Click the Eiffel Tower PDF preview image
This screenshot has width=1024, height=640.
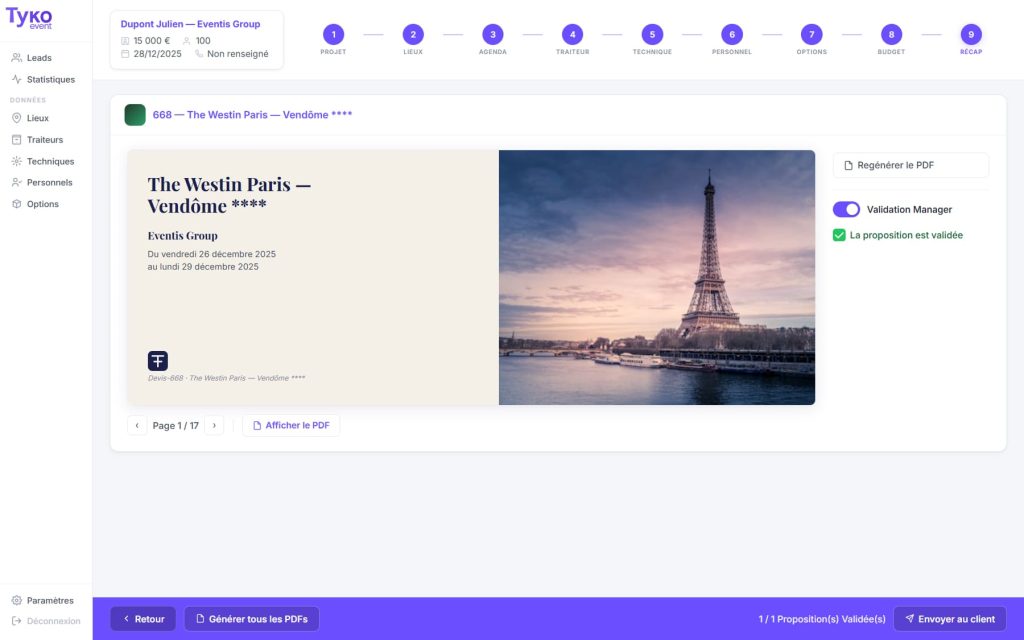click(657, 278)
